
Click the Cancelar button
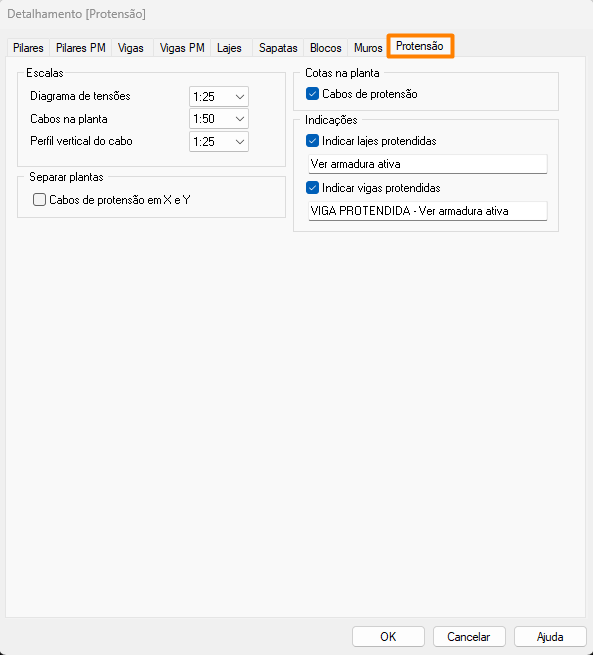pyautogui.click(x=469, y=637)
